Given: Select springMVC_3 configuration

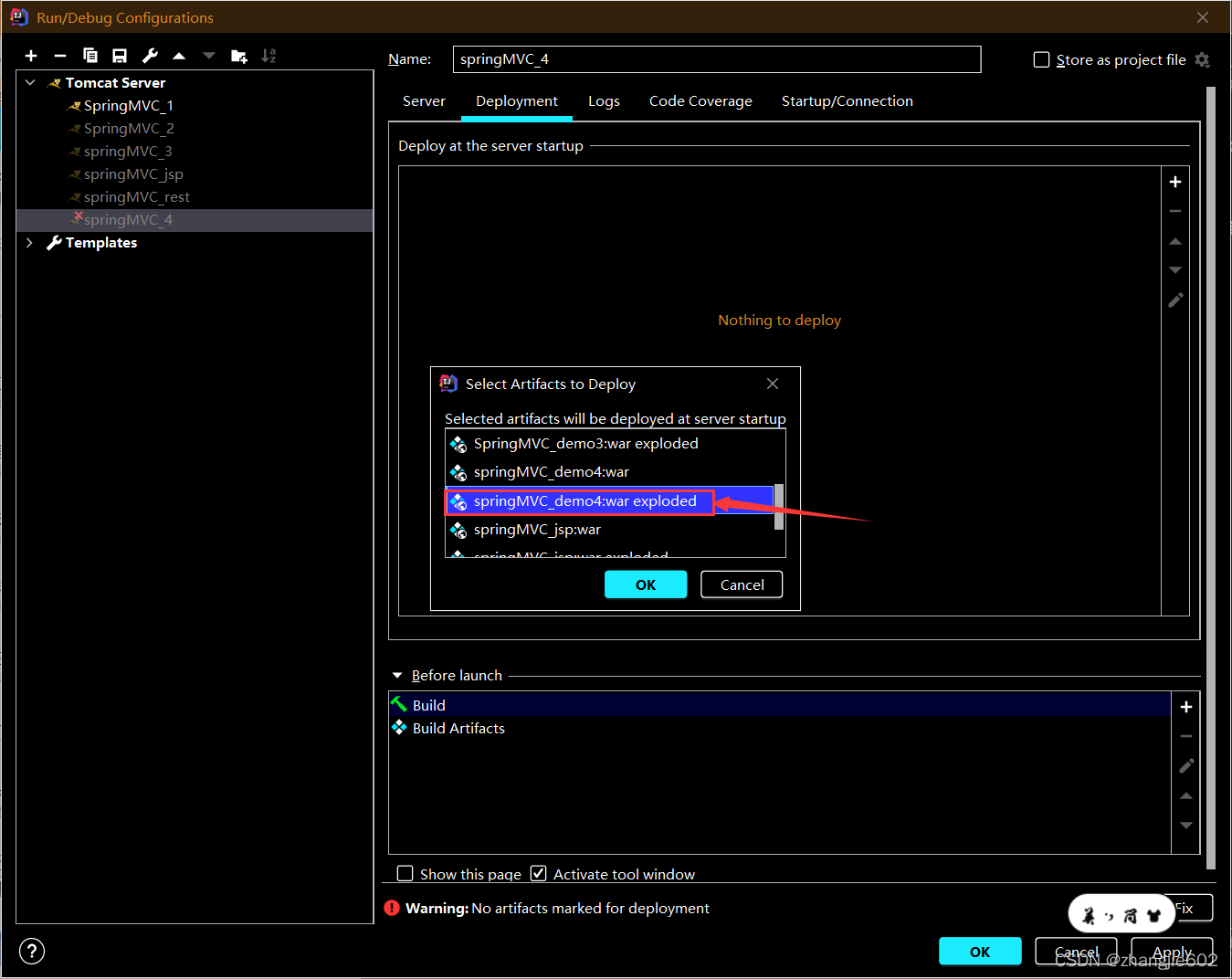Looking at the screenshot, I should click(x=128, y=152).
